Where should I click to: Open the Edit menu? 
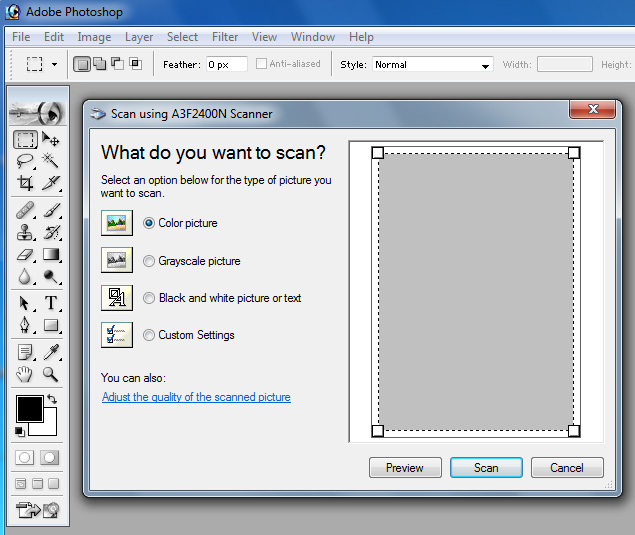(54, 37)
